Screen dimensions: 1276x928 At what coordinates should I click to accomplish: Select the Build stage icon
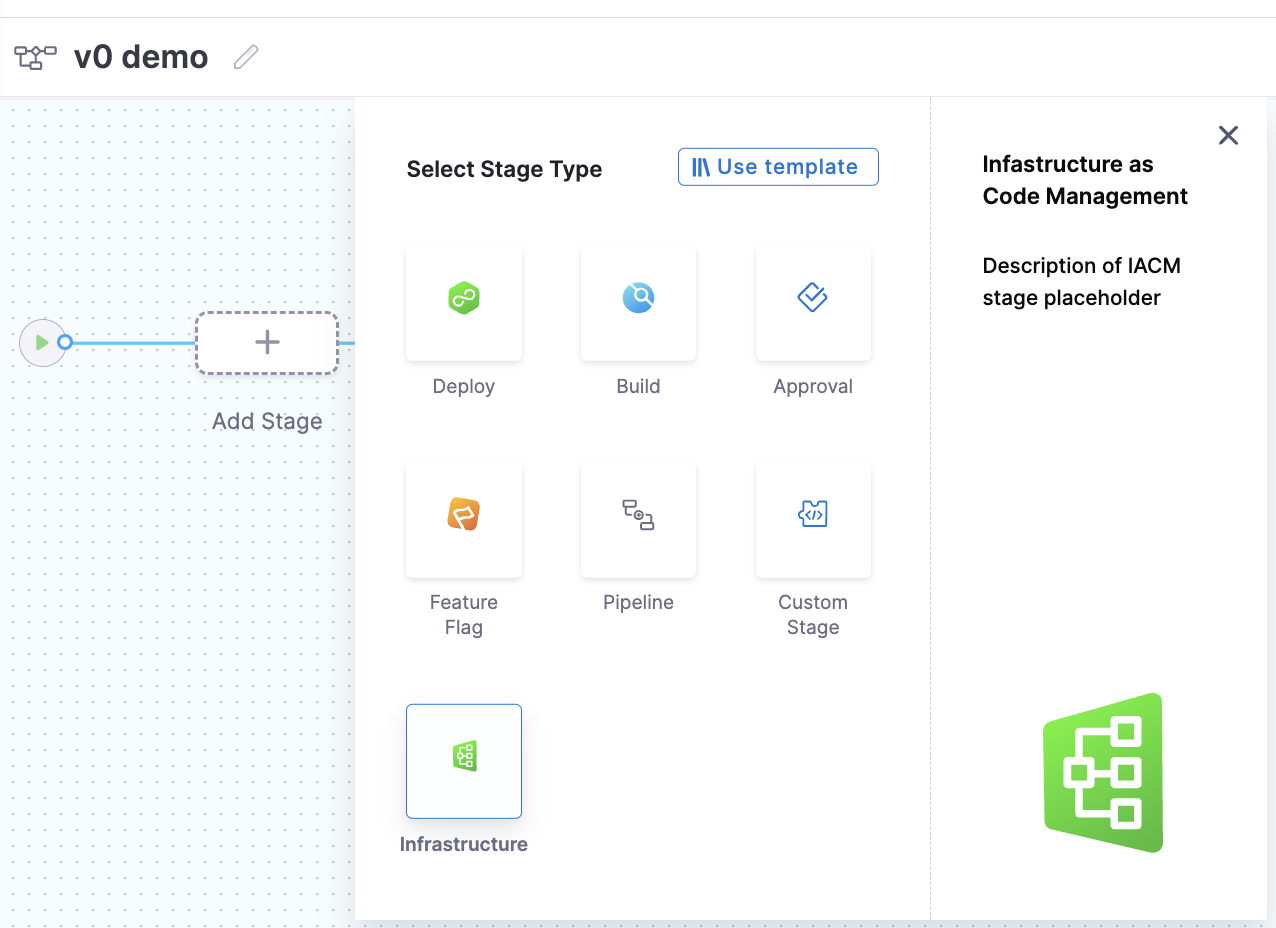(638, 303)
